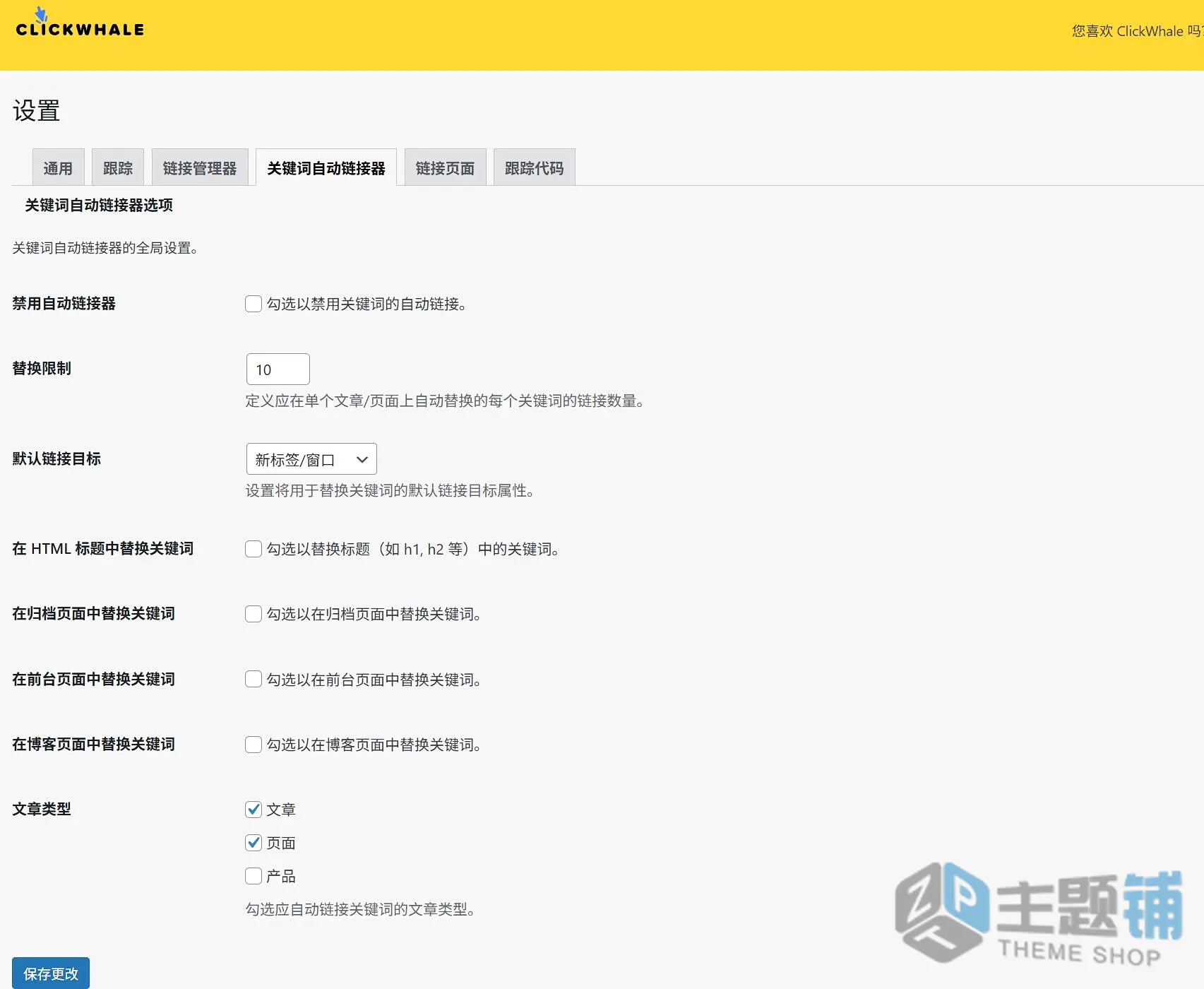Check the HTML 标题中替换关键词 option
This screenshot has height=989, width=1204.
click(x=254, y=549)
